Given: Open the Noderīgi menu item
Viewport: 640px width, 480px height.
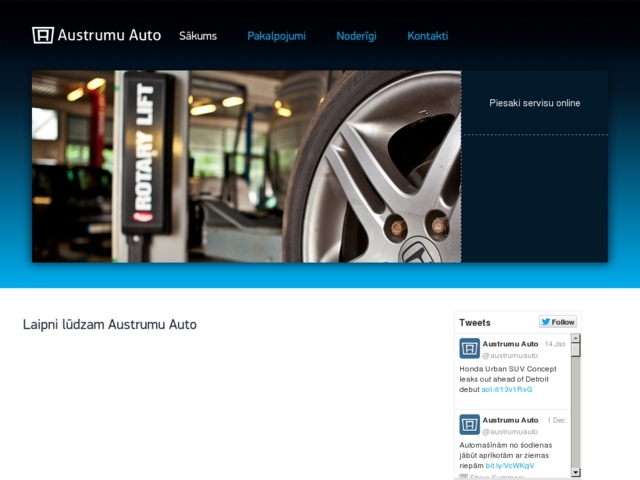Looking at the screenshot, I should 356,36.
